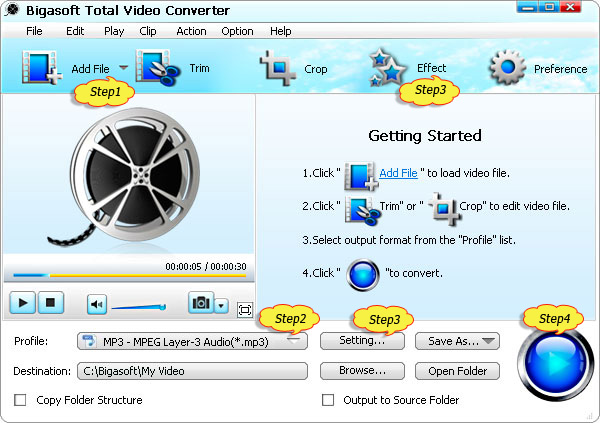The height and width of the screenshot is (423, 600).
Task: Open the File menu
Action: pyautogui.click(x=34, y=31)
